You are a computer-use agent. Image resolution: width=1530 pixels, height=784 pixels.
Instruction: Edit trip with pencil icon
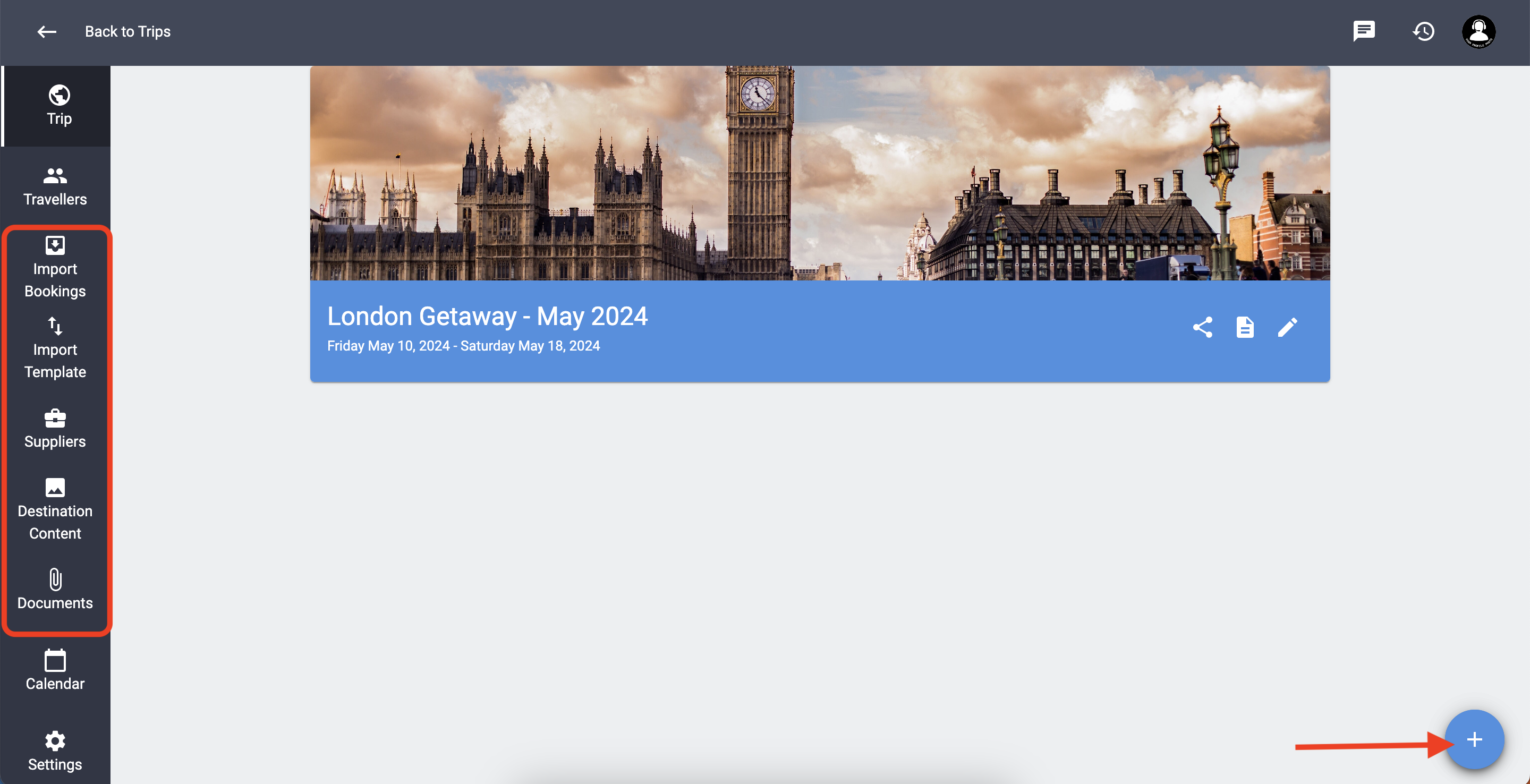[x=1287, y=327]
